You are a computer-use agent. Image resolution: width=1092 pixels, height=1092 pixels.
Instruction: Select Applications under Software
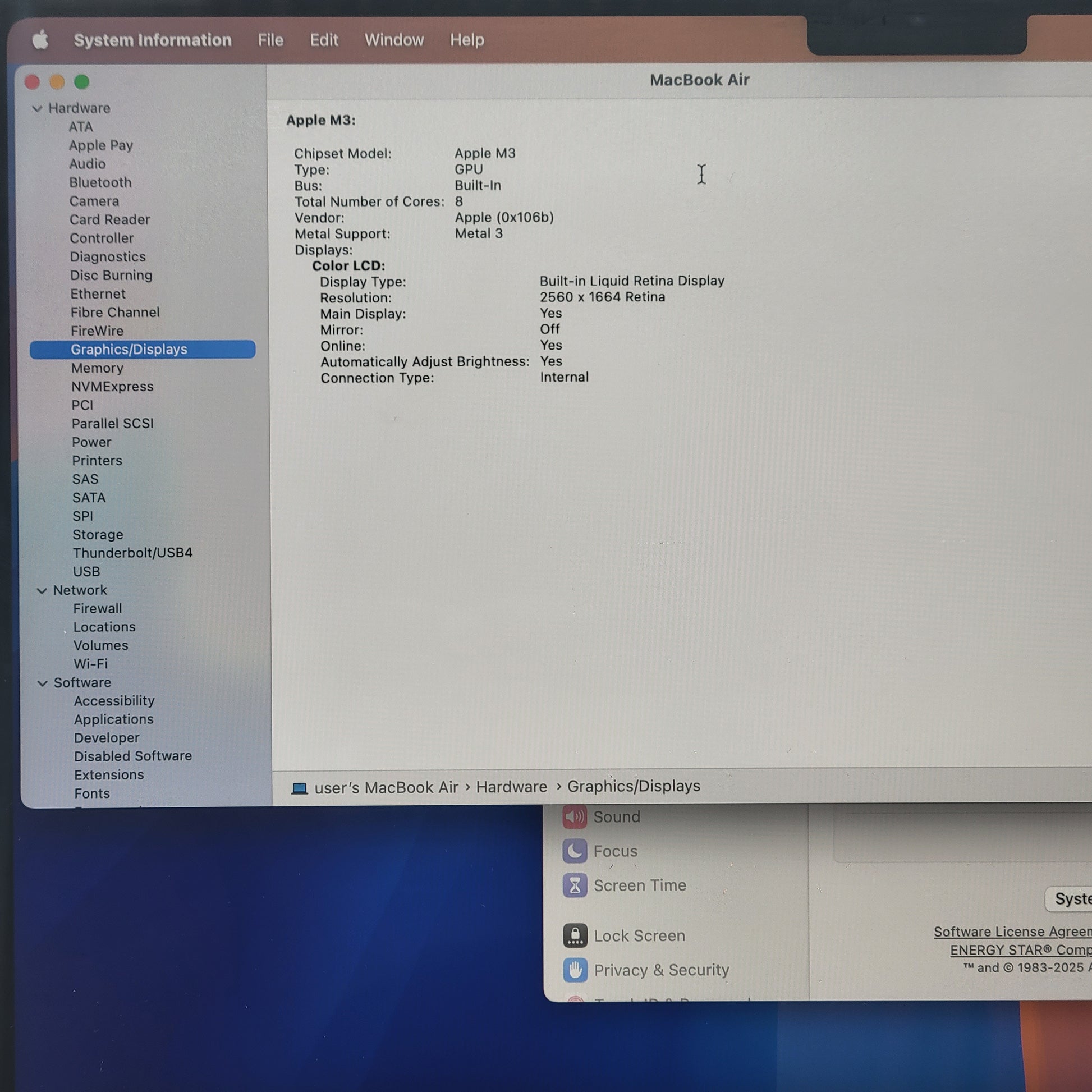[x=113, y=719]
